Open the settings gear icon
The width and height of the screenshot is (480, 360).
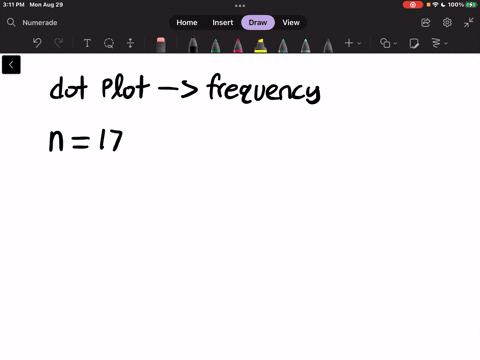pyautogui.click(x=447, y=22)
